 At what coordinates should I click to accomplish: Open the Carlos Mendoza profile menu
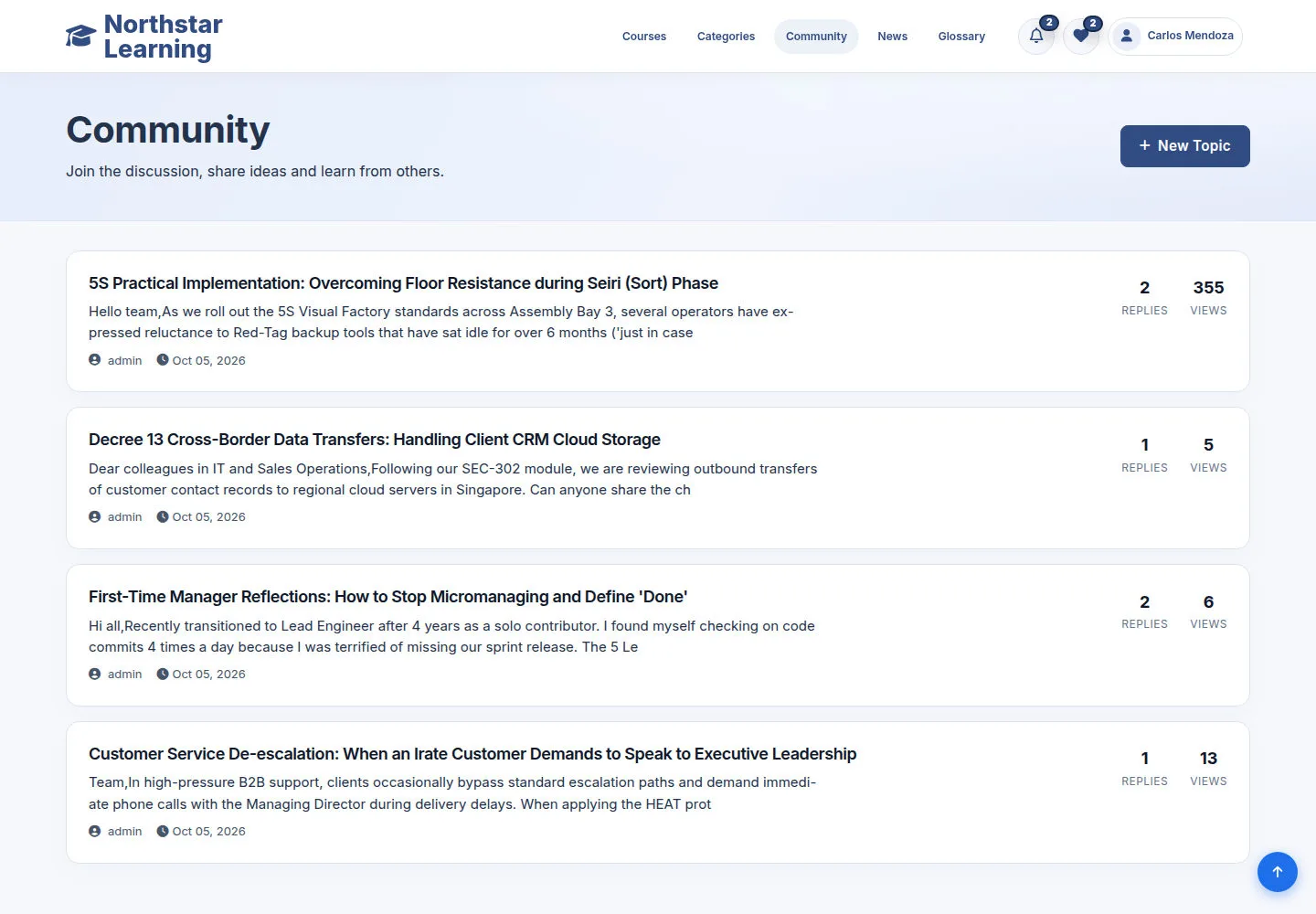1175,37
